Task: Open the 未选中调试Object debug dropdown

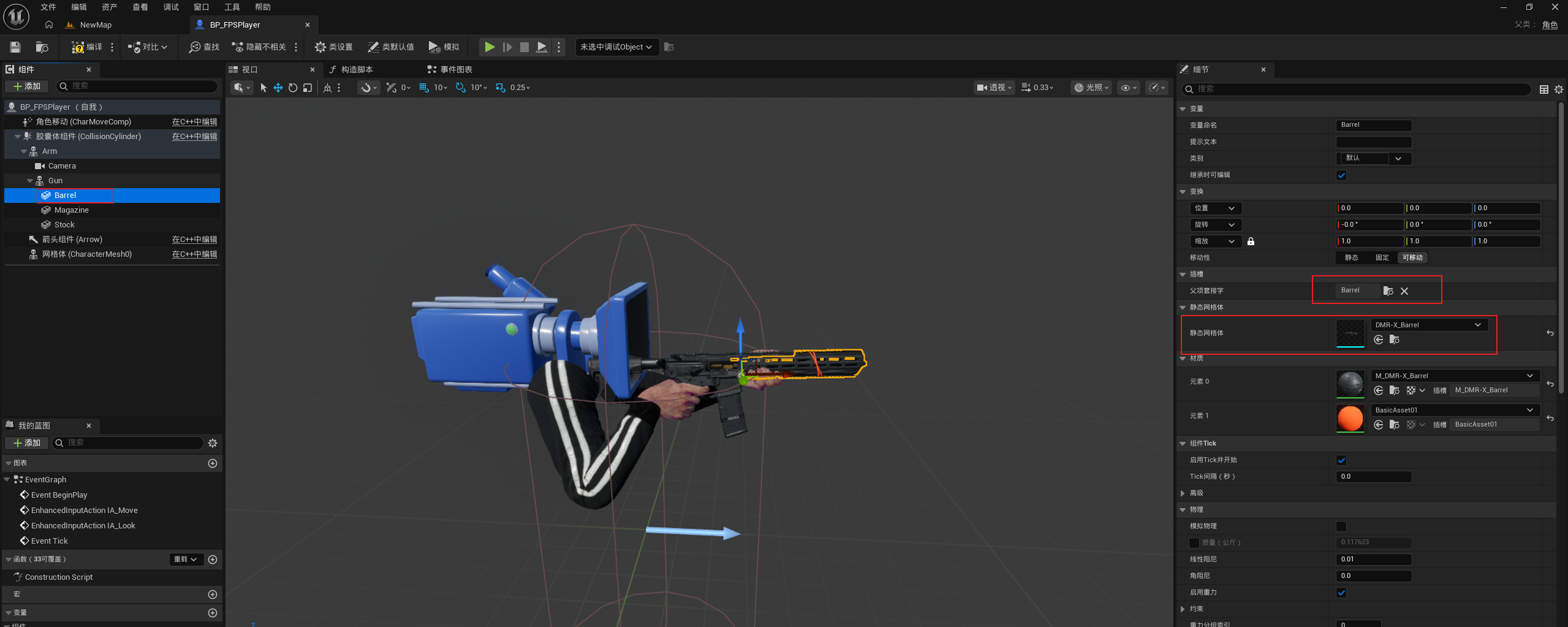Action: coord(616,47)
